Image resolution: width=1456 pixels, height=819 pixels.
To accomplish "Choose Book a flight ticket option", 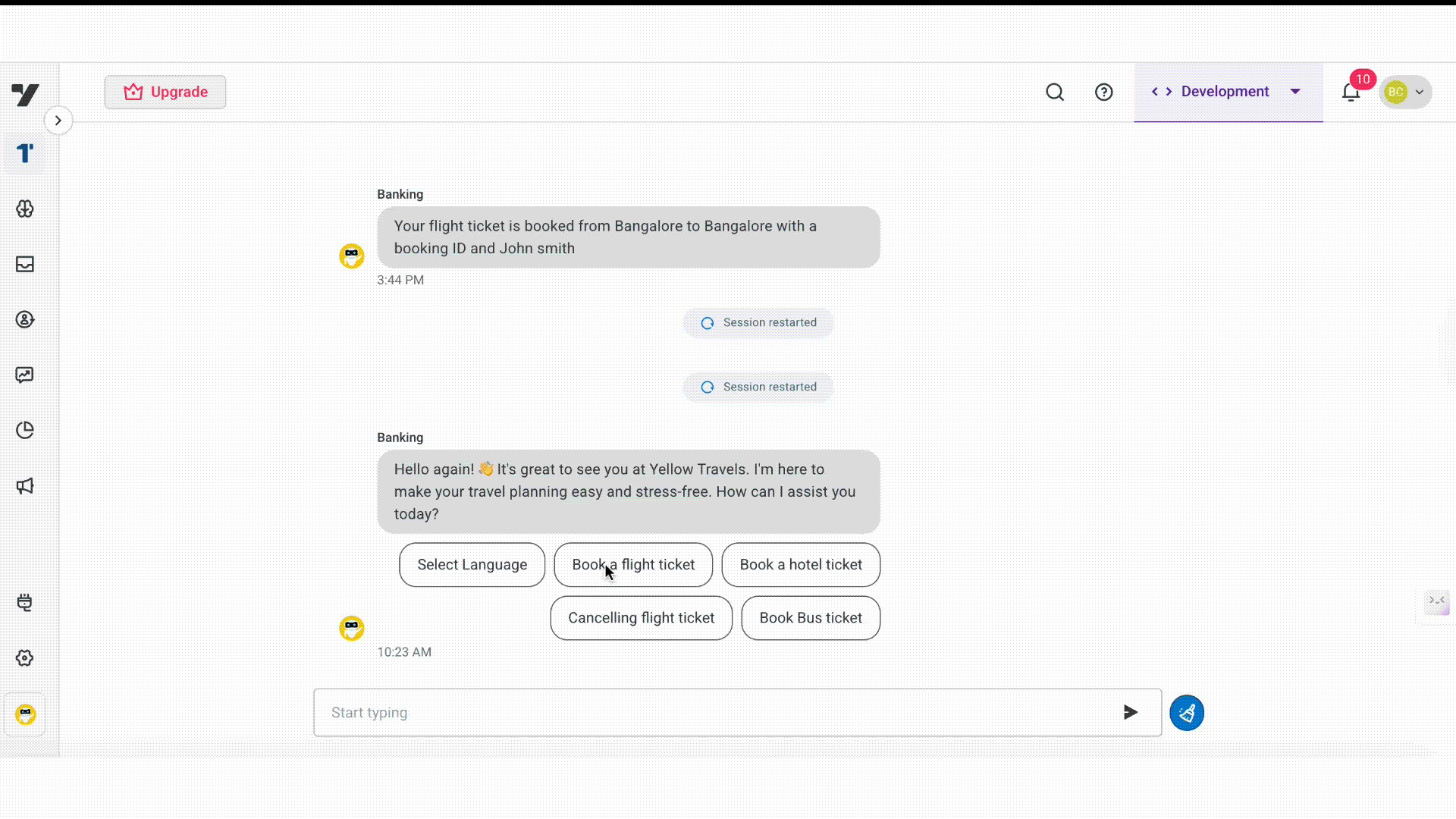I will click(x=633, y=564).
